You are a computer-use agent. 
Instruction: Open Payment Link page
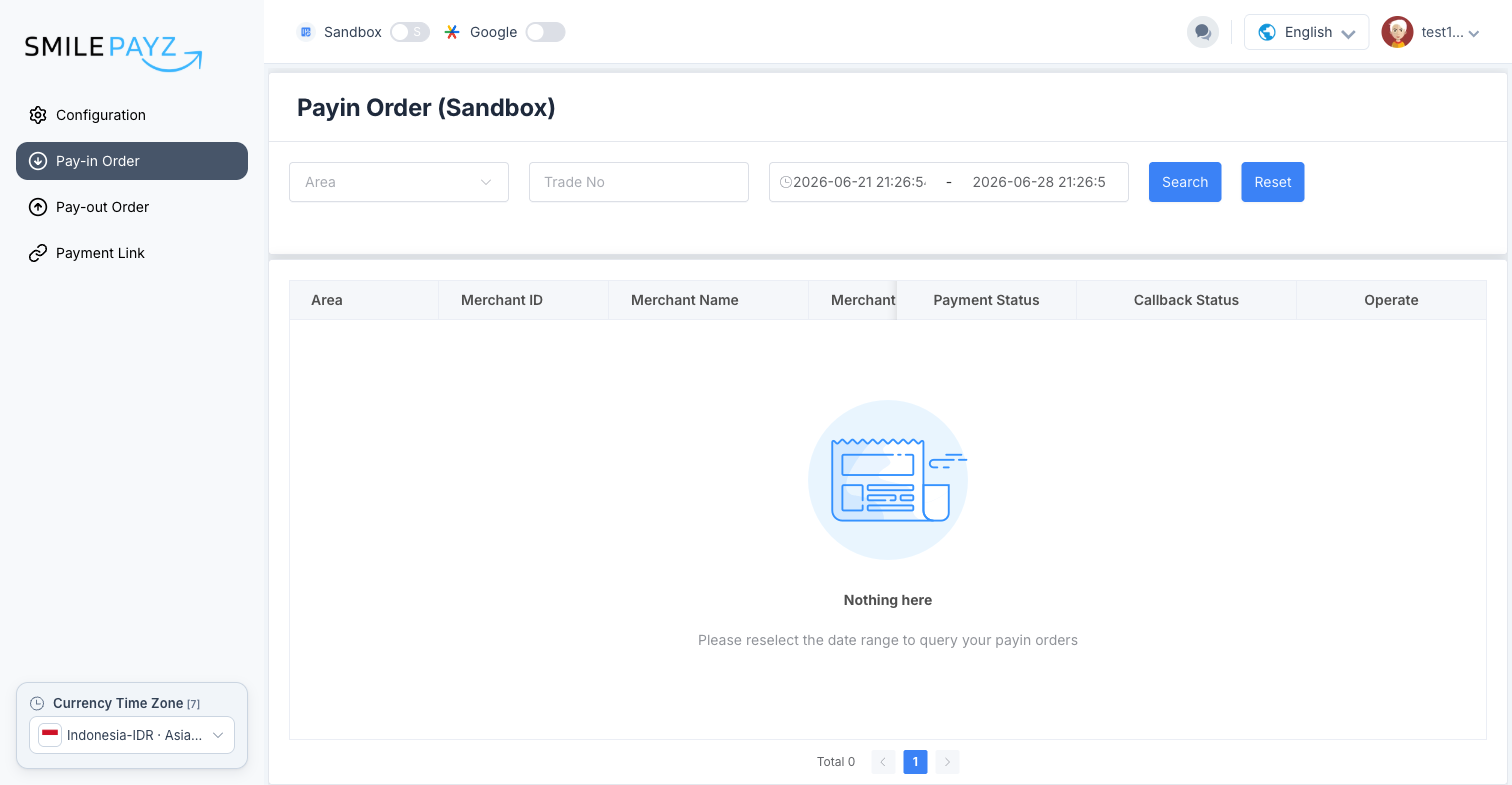click(132, 253)
